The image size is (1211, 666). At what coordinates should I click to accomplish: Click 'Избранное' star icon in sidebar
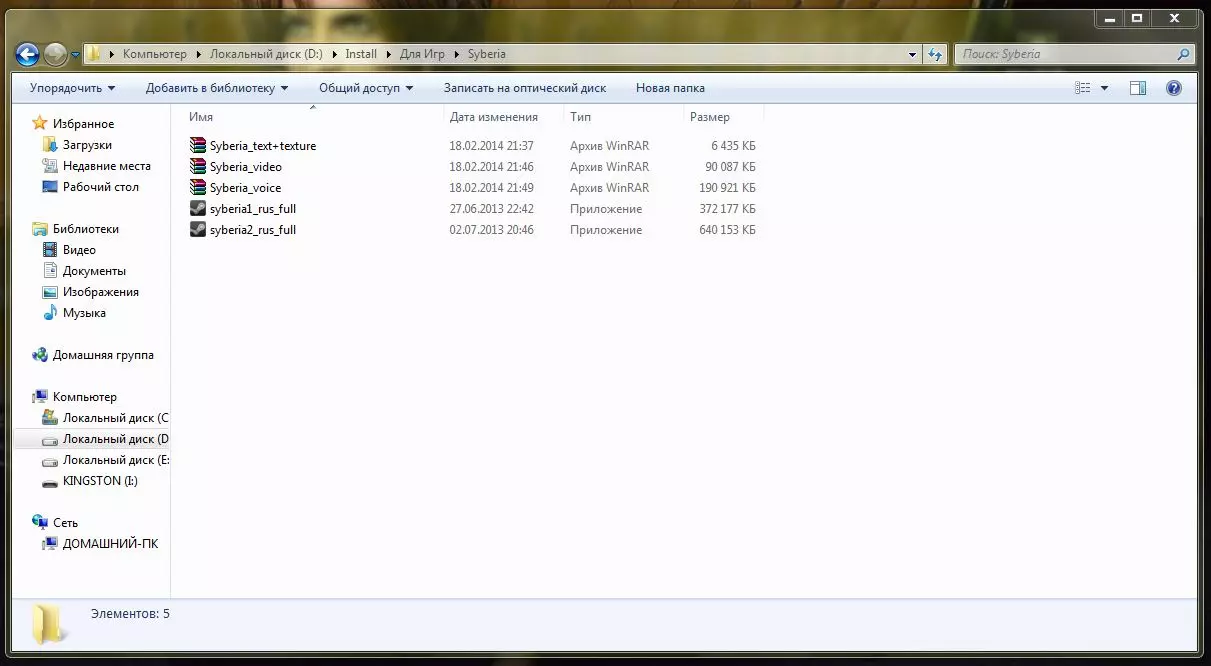pyautogui.click(x=40, y=123)
